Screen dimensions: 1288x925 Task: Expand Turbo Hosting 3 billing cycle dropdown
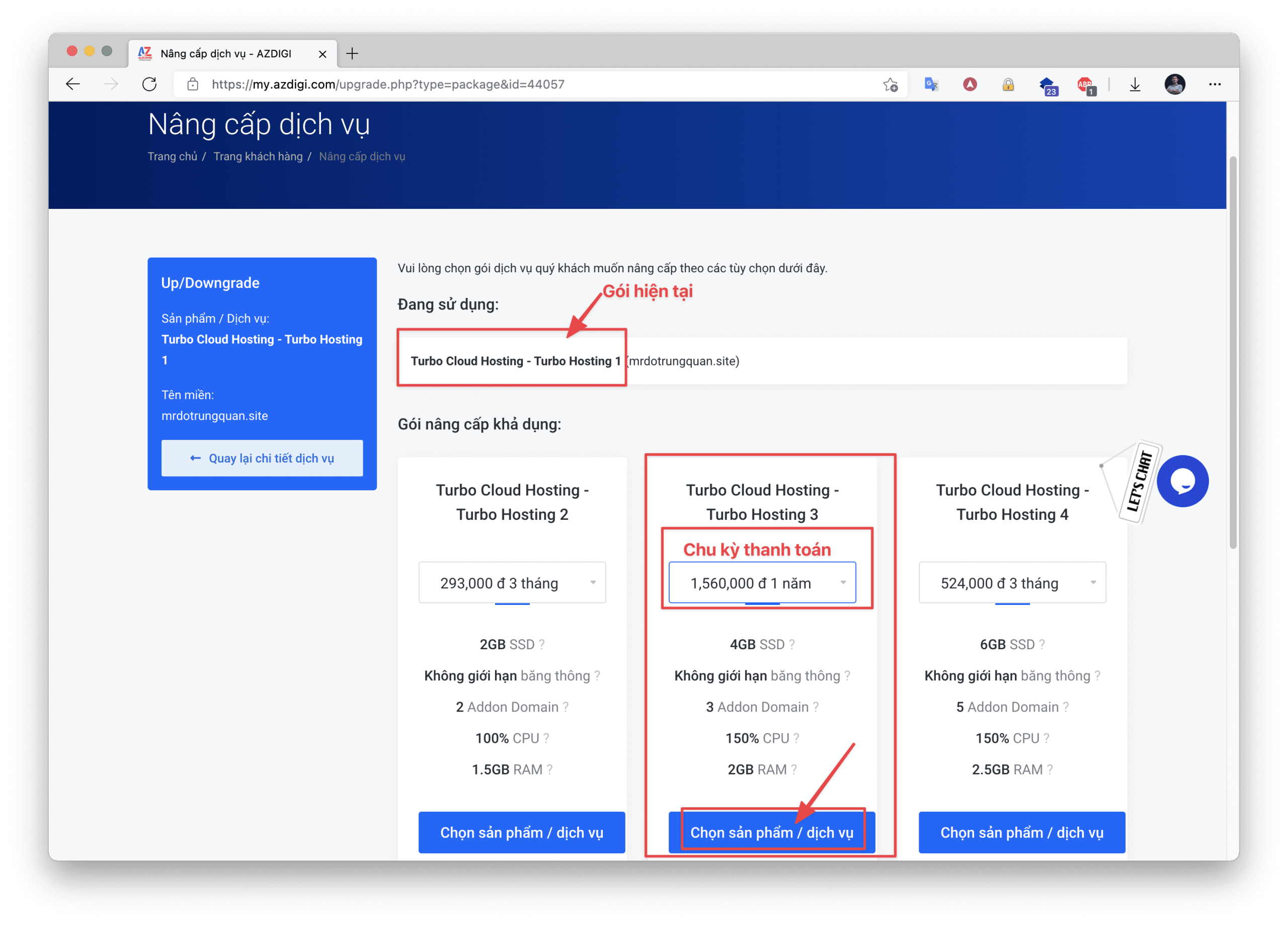click(762, 583)
